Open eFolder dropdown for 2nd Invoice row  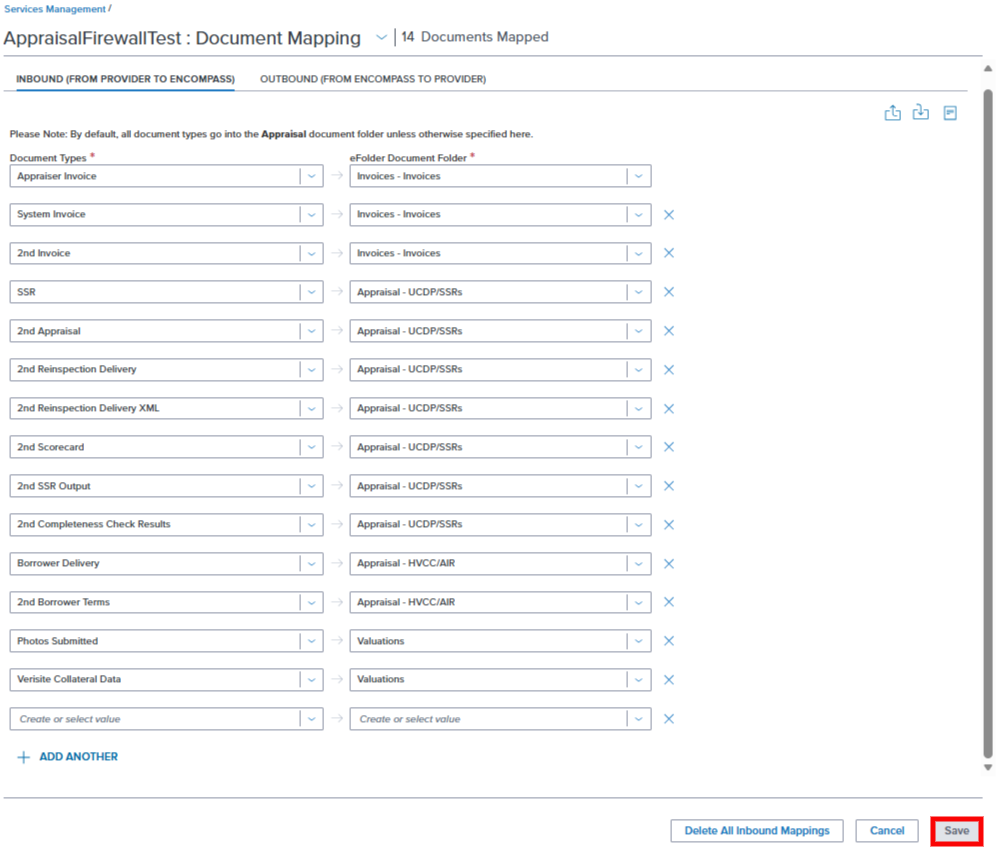638,253
